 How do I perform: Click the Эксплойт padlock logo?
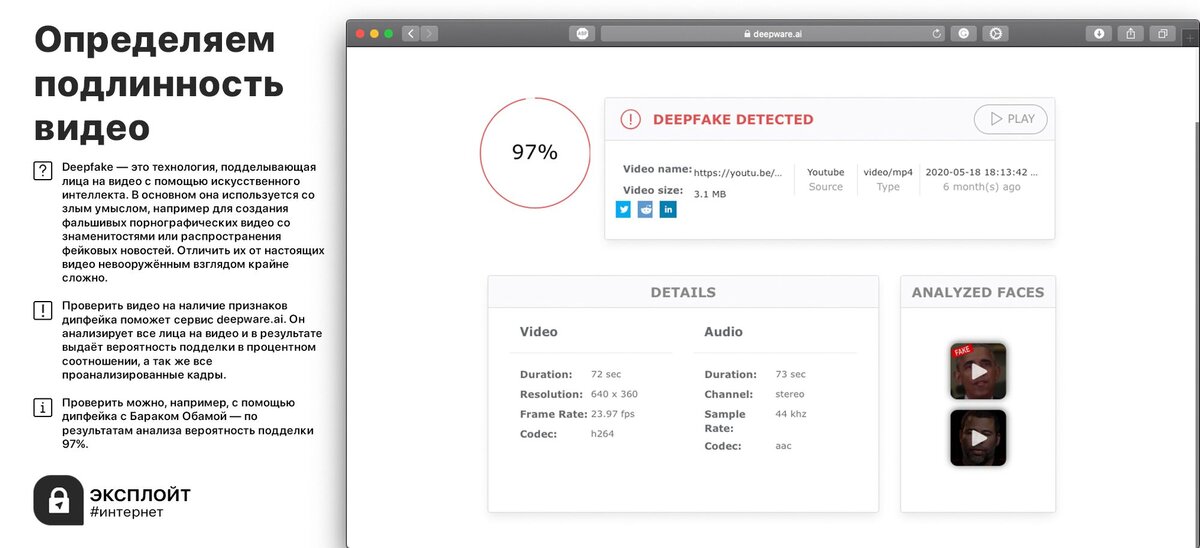[x=58, y=501]
